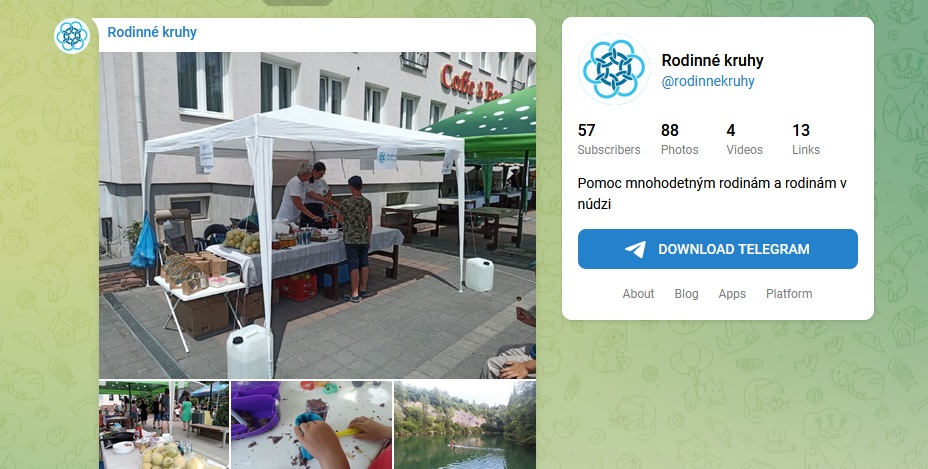Open the Apps footer link
This screenshot has width=928, height=469.
coord(732,294)
